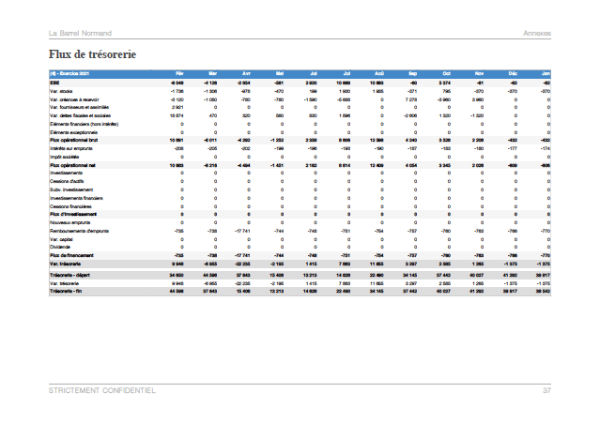Select the 'La Barrel Normand' header text
600x423 pixels.
(x=80, y=33)
